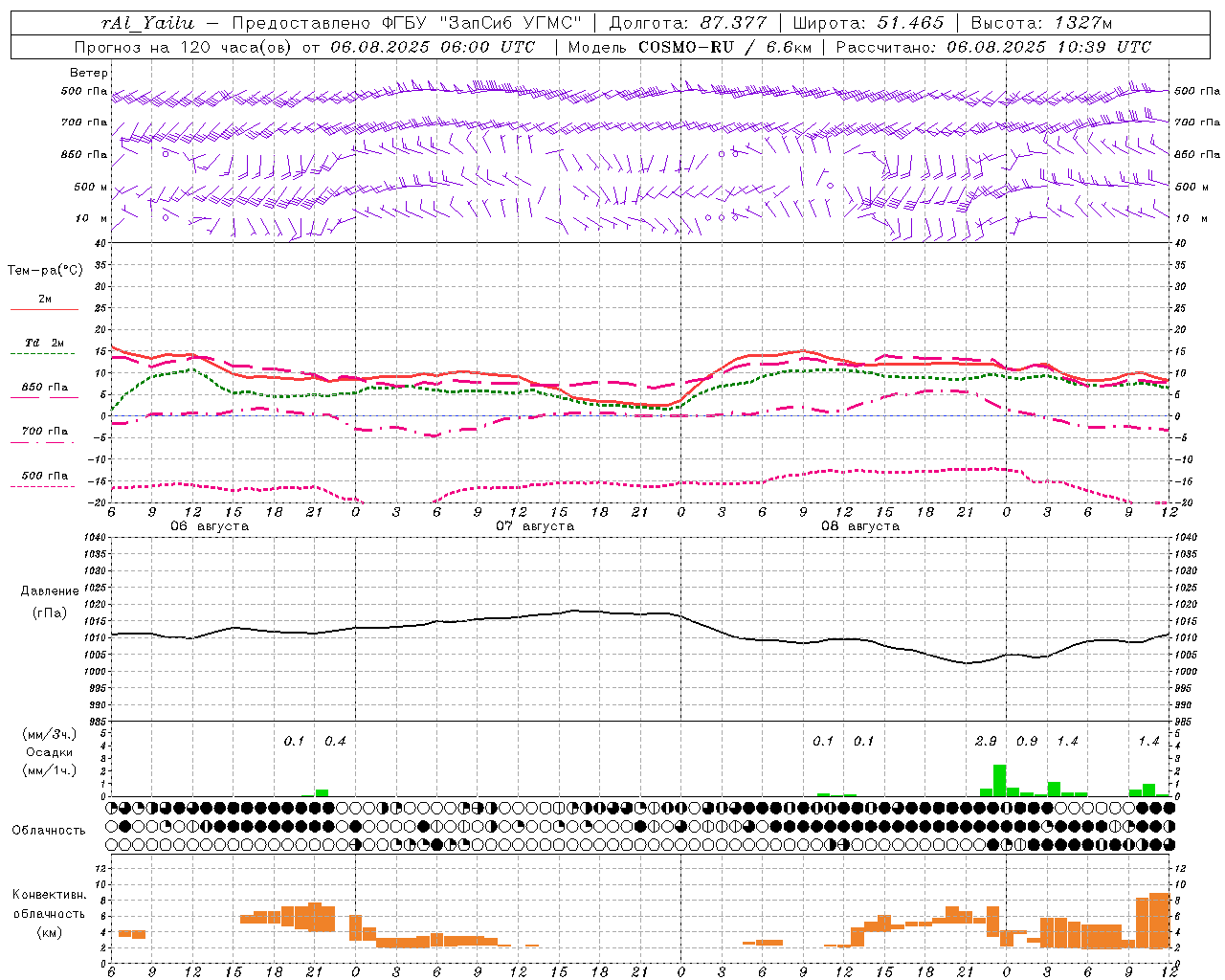
Task: Click the elevation label Высота: 1327м
Action: point(1041,23)
